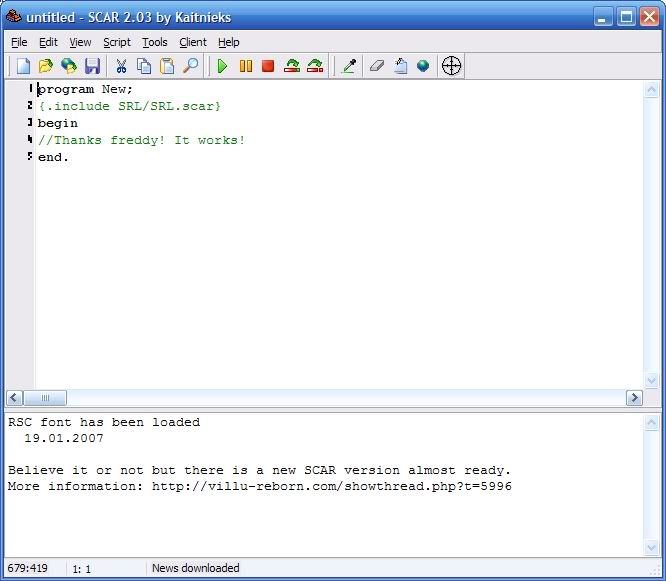
Task: Click the villu-reborn.com URL in debug output
Action: [x=331, y=486]
